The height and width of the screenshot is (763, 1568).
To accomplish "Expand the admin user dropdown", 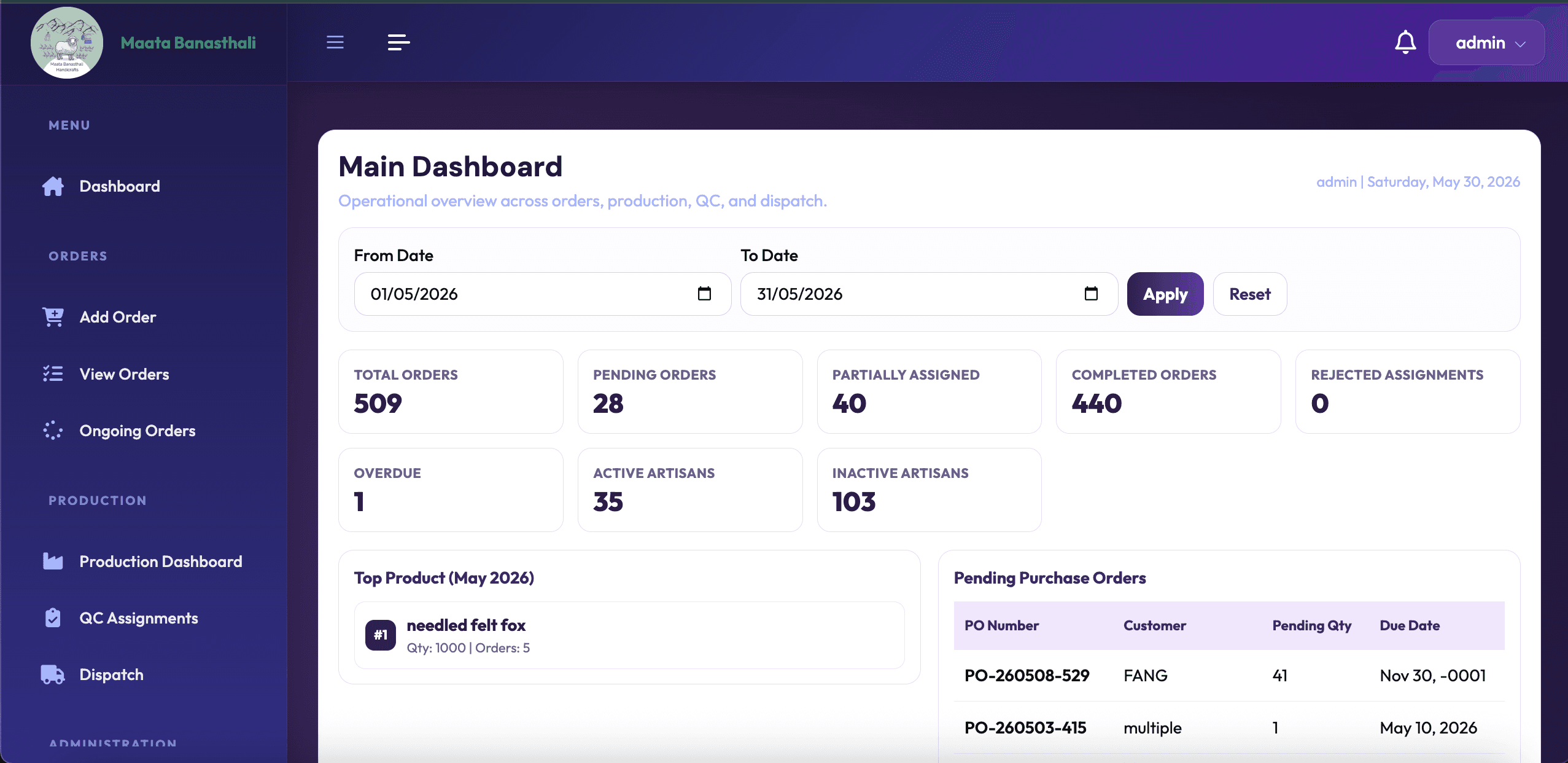I will coord(1486,42).
